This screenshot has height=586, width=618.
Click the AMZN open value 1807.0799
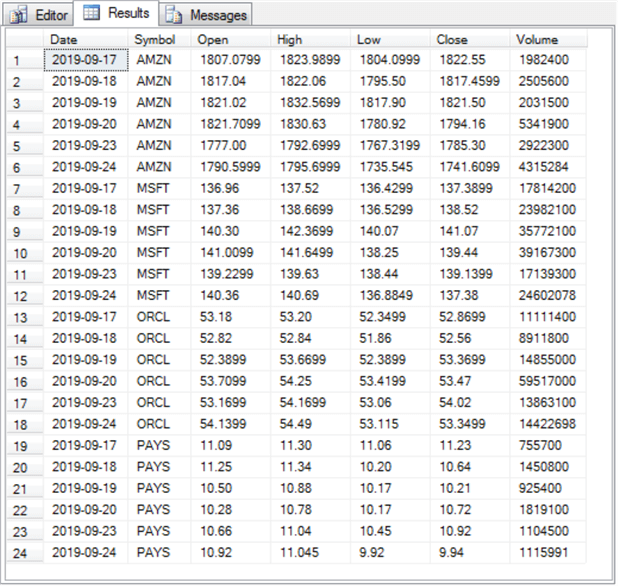(x=231, y=60)
